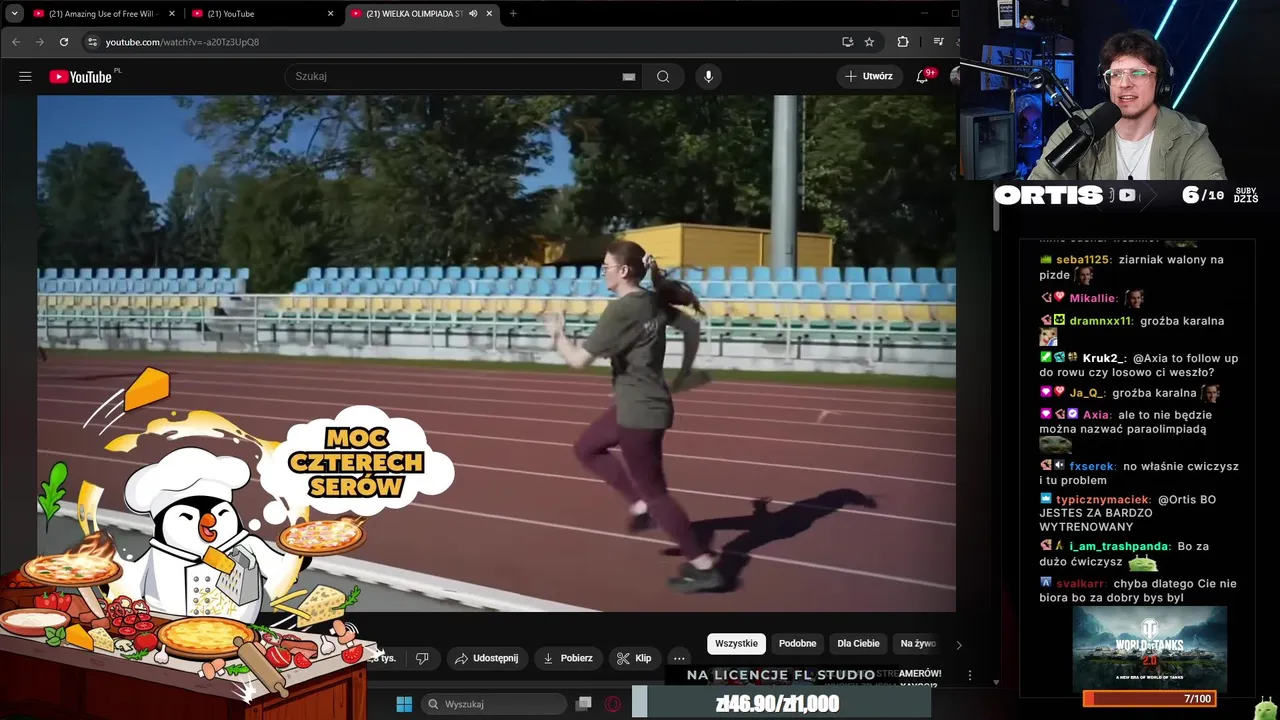Viewport: 1280px width, 720px height.
Task: Go back in the browser
Action: pyautogui.click(x=15, y=42)
